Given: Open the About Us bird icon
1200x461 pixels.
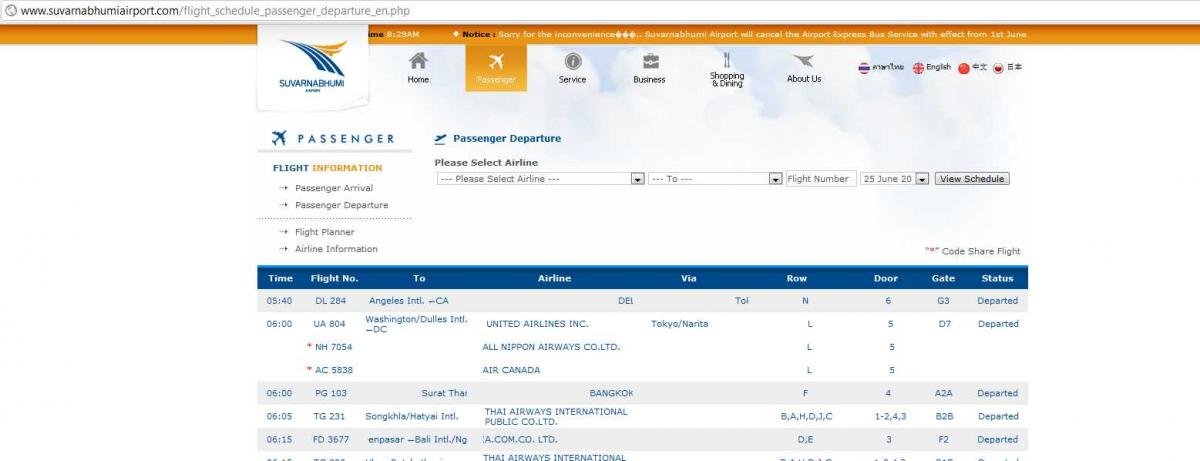Looking at the screenshot, I should (803, 61).
